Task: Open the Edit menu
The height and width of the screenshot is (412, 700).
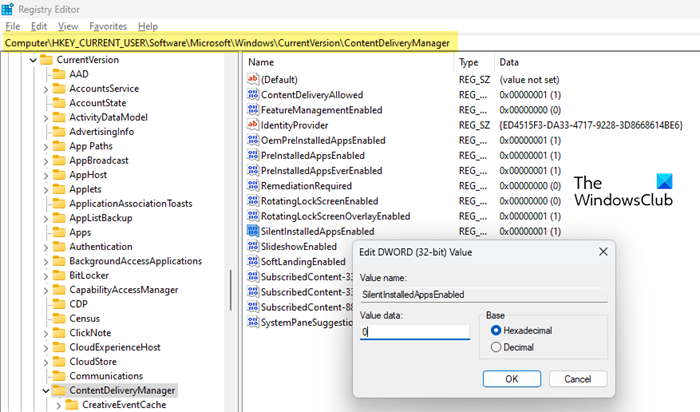Action: (39, 26)
